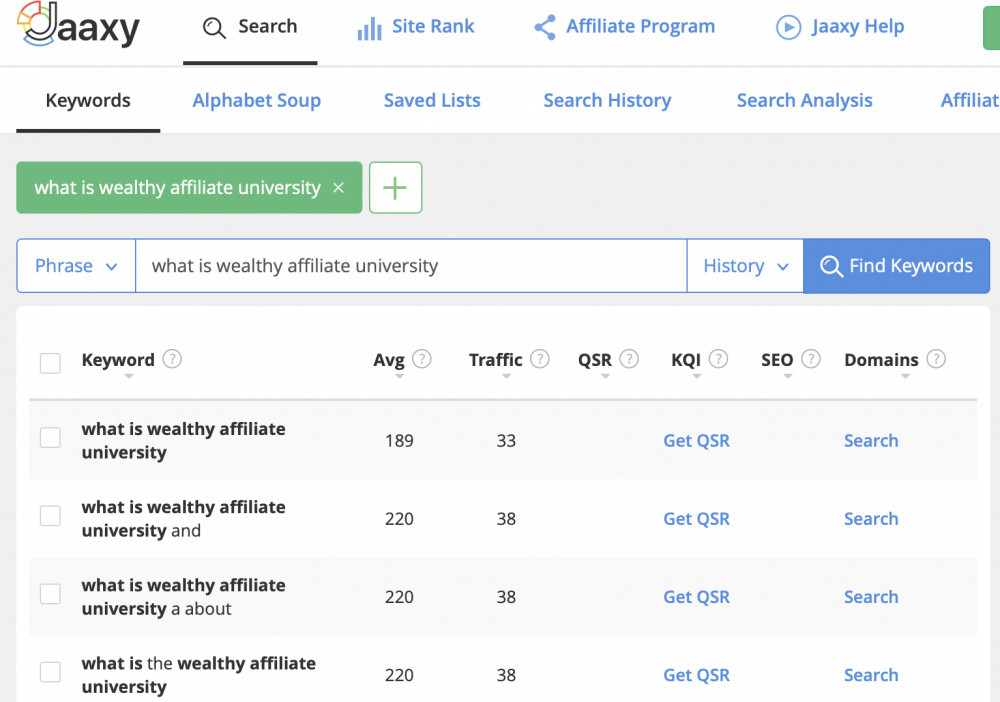Open the Phrase match type dropdown

coord(76,266)
